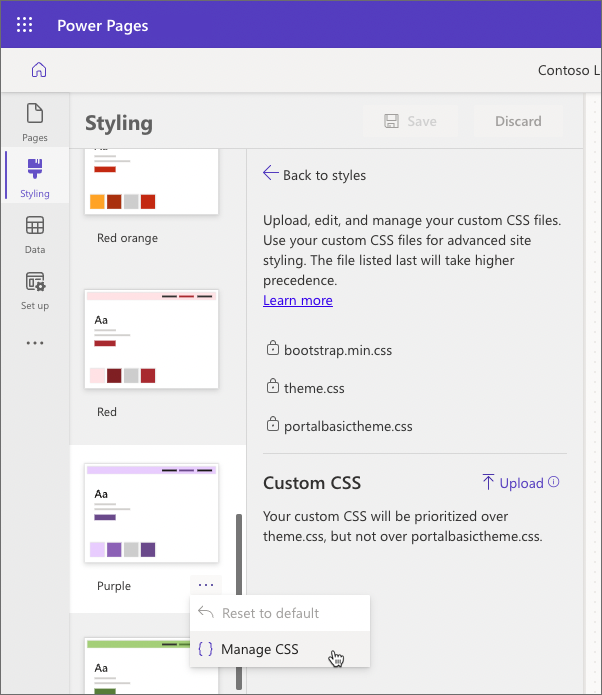This screenshot has height=695, width=602.
Task: Click the Styling heading
Action: click(x=119, y=123)
